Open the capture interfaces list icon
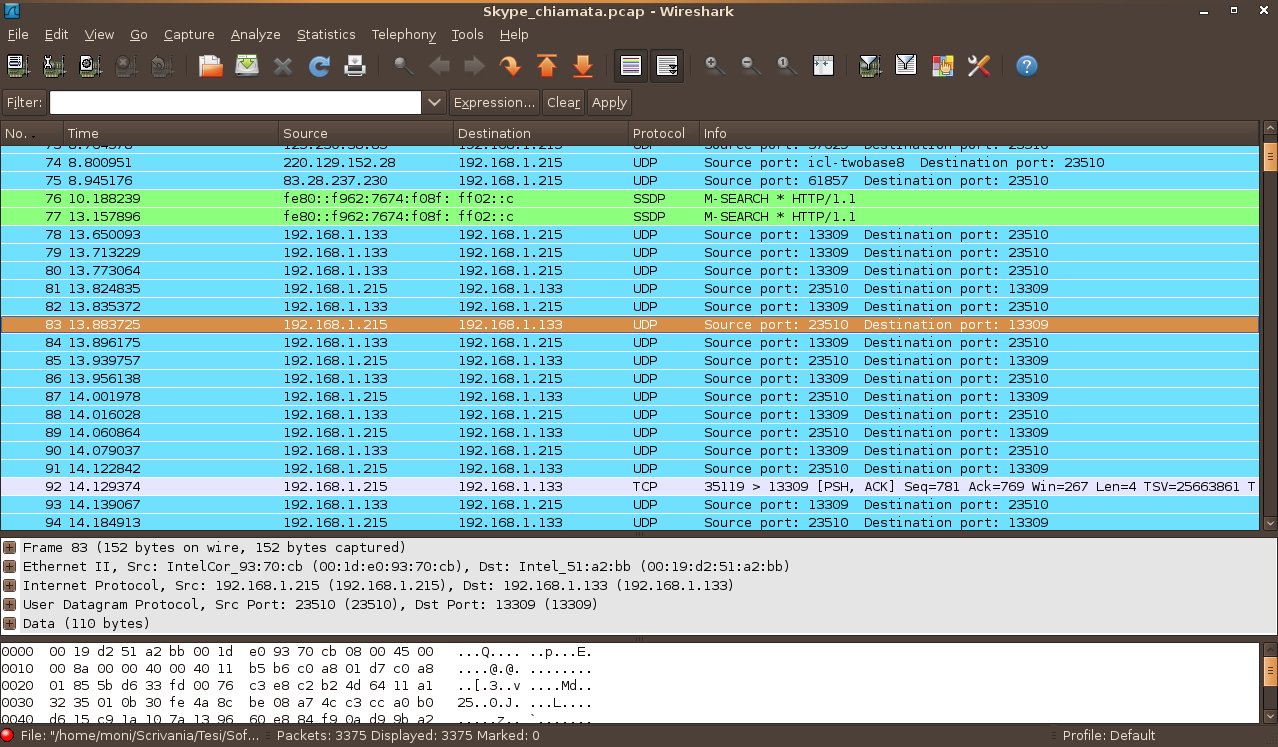 [x=18, y=66]
